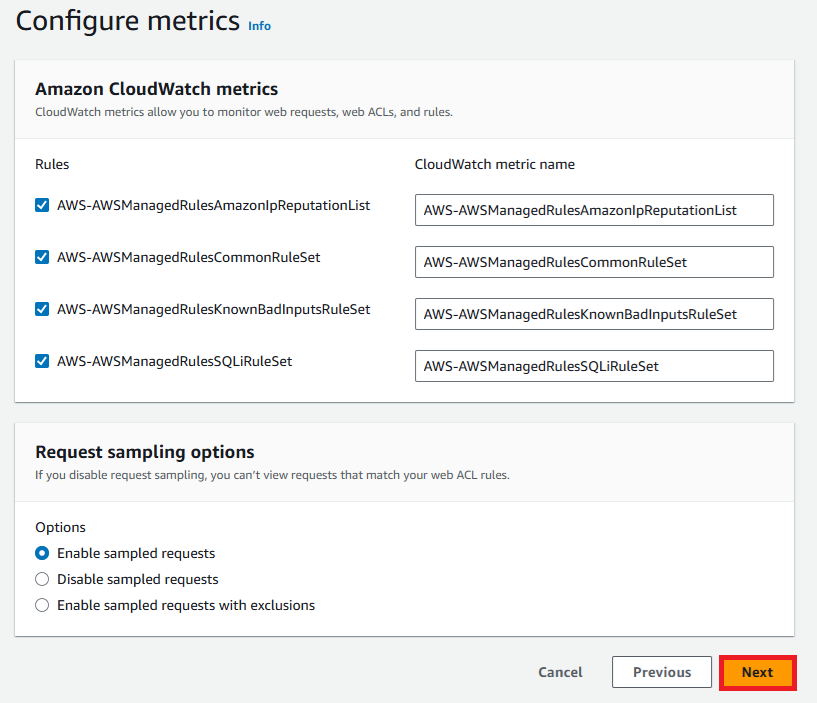Edit the CommonRuleSet CloudWatch metric name field

tap(594, 262)
